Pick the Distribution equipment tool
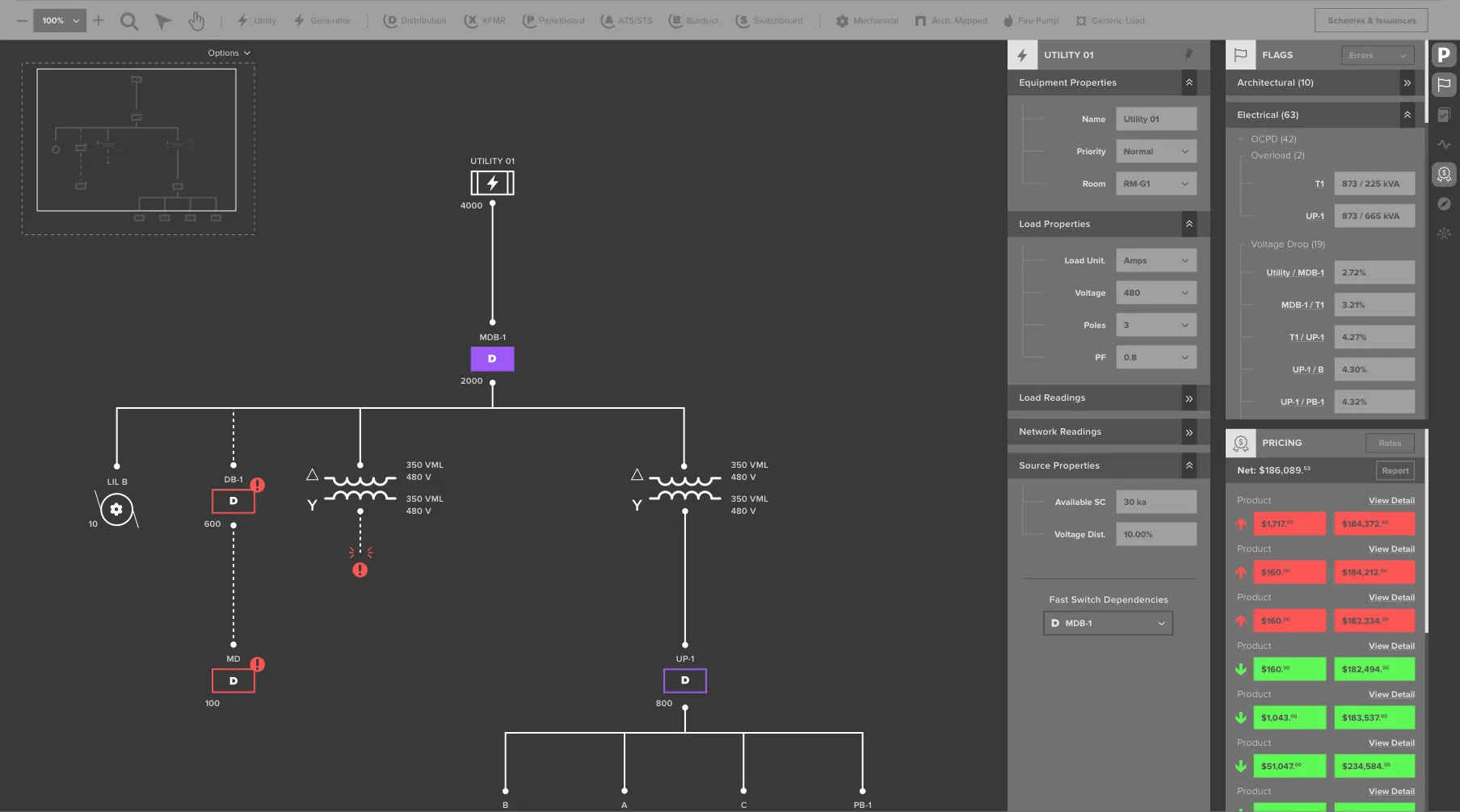 point(414,21)
